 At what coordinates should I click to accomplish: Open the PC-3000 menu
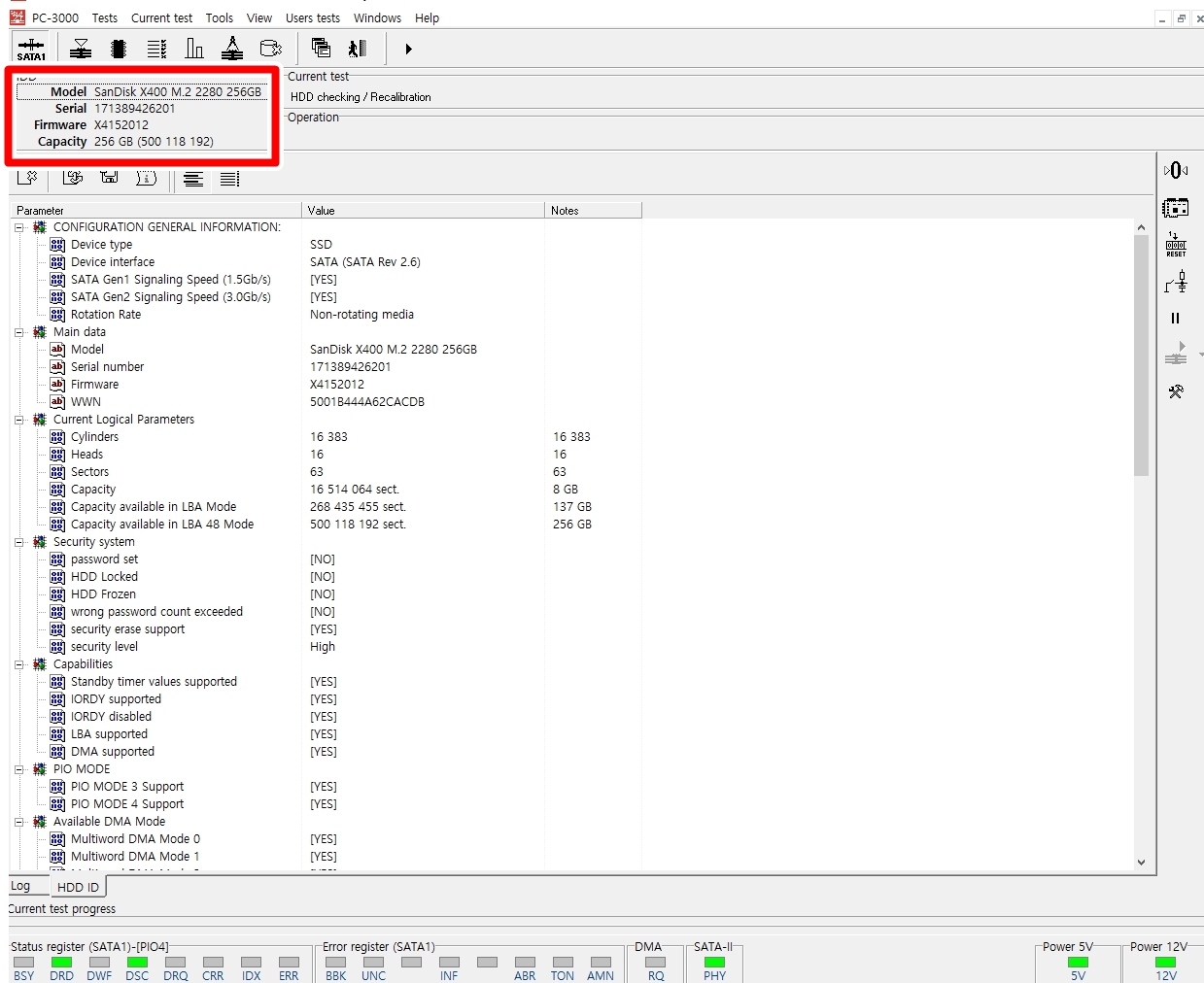[55, 17]
